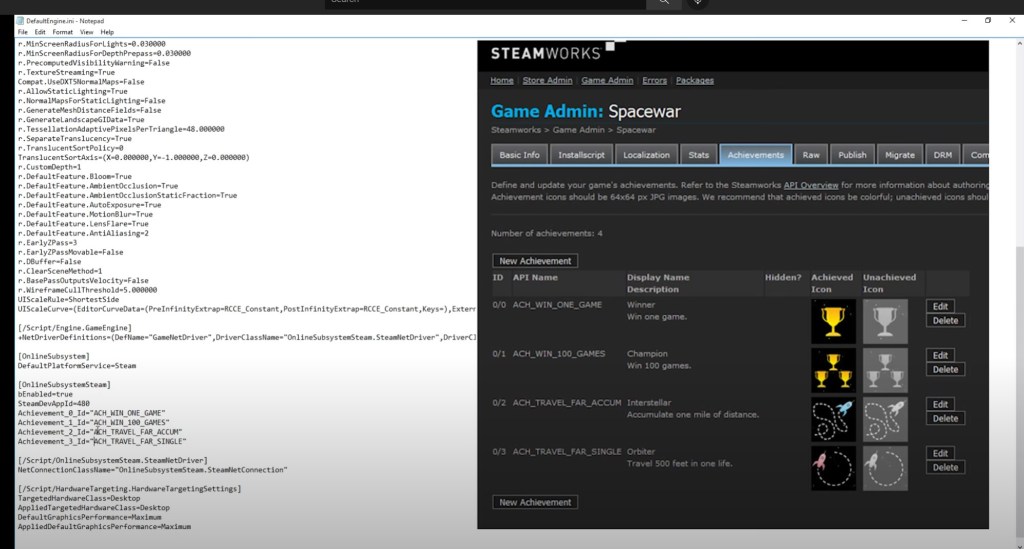Image resolution: width=1024 pixels, height=549 pixels.
Task: Click the achieved gold trophy icon for Winner
Action: pos(833,321)
